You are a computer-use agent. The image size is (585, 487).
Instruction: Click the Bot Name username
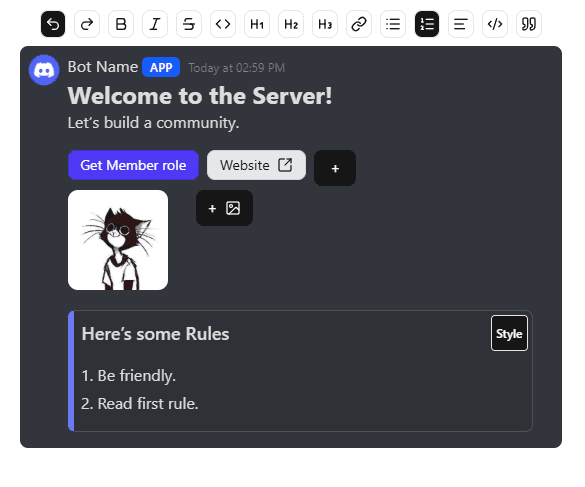tap(103, 67)
